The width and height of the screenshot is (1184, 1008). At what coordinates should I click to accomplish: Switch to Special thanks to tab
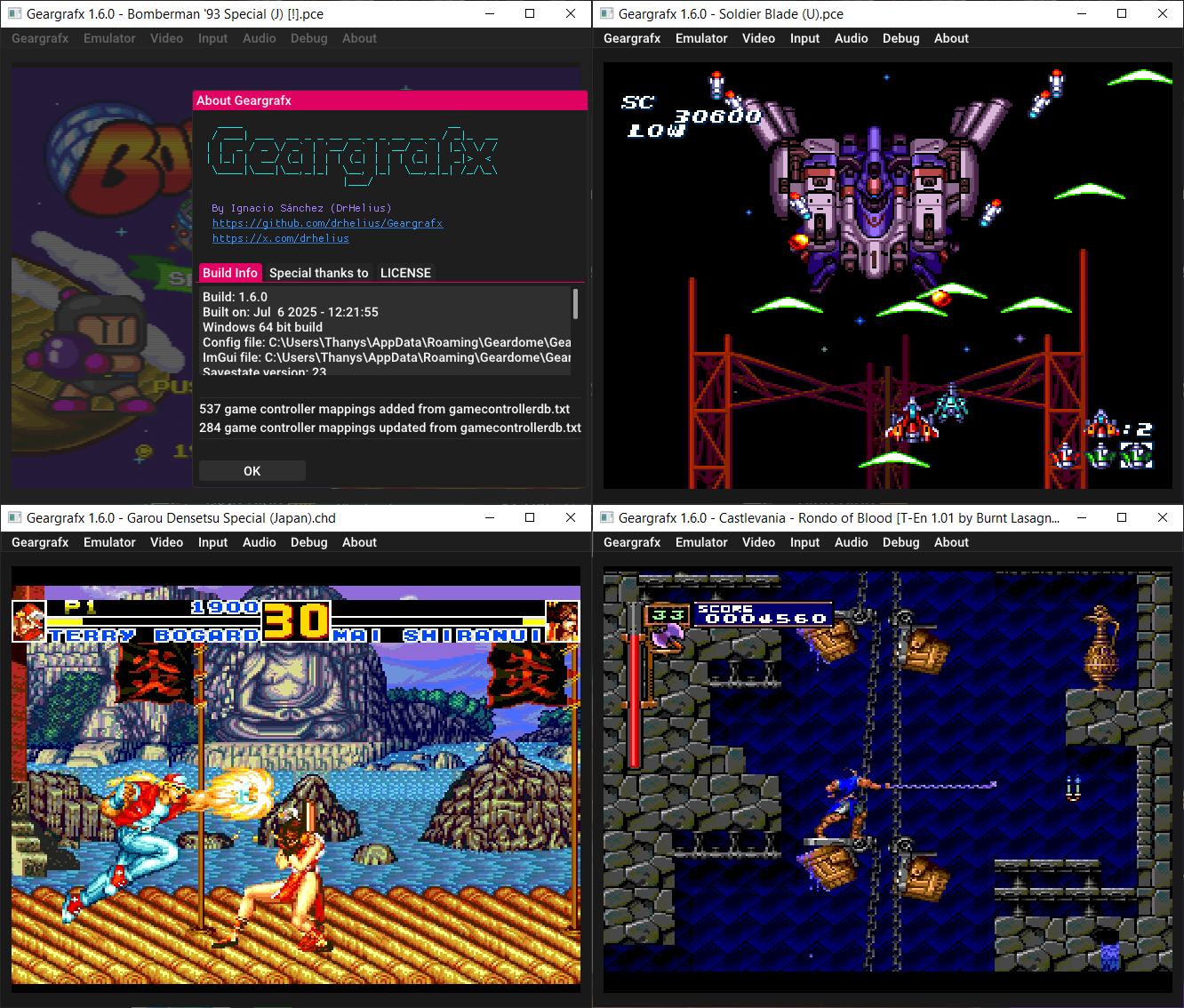[x=319, y=273]
